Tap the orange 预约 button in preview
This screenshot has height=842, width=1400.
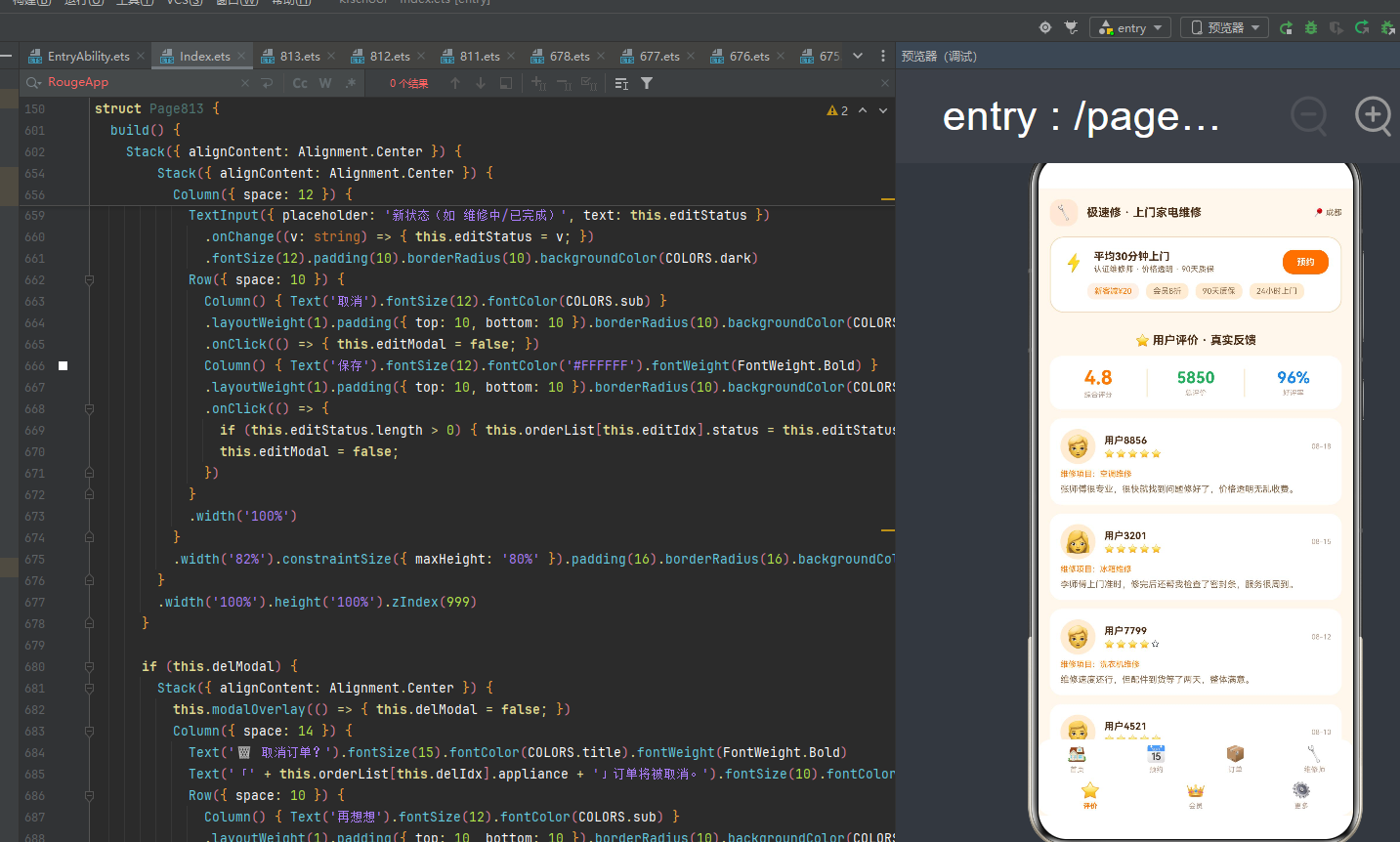point(1305,262)
